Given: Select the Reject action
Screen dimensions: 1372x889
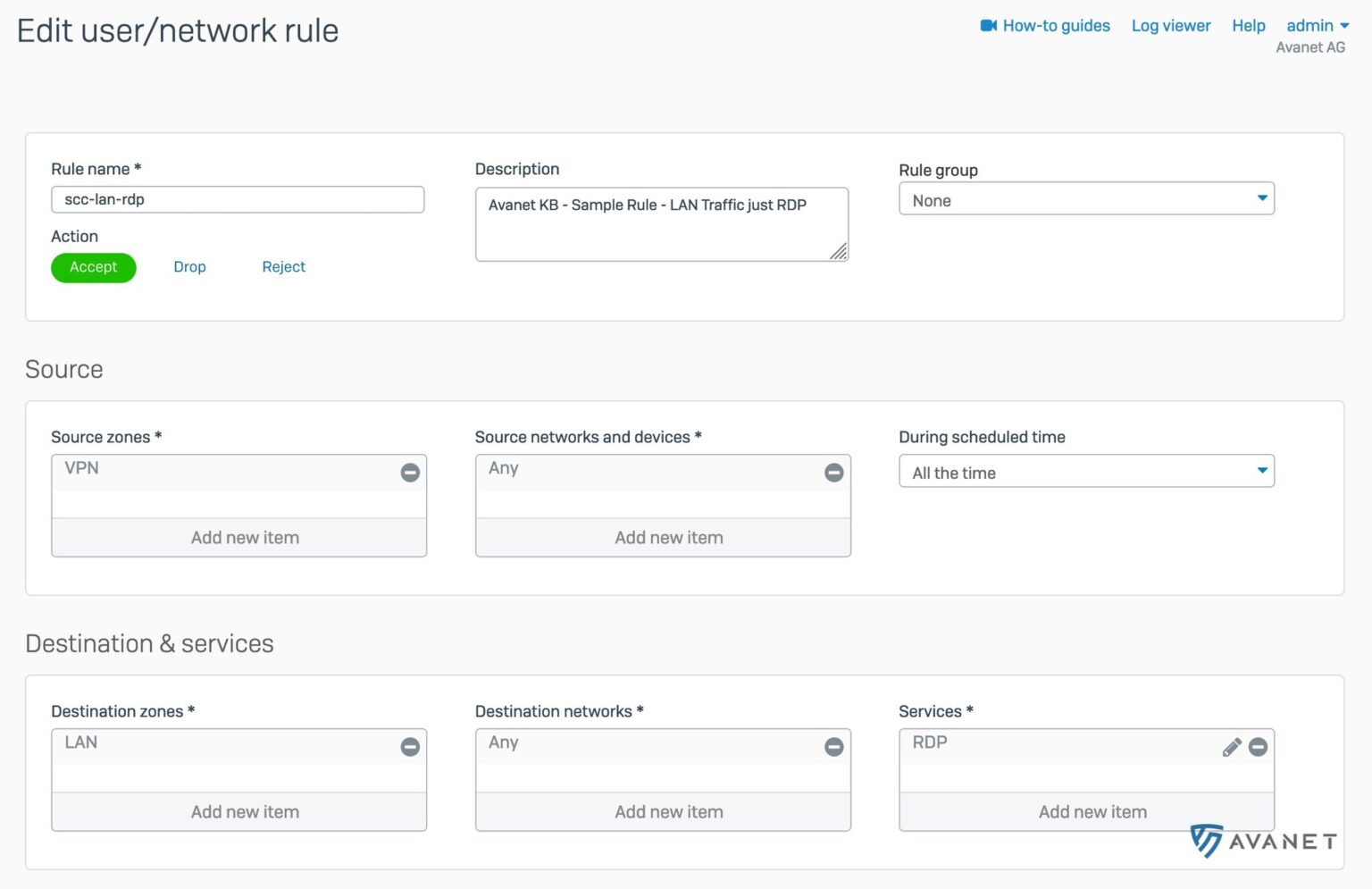Looking at the screenshot, I should (283, 266).
